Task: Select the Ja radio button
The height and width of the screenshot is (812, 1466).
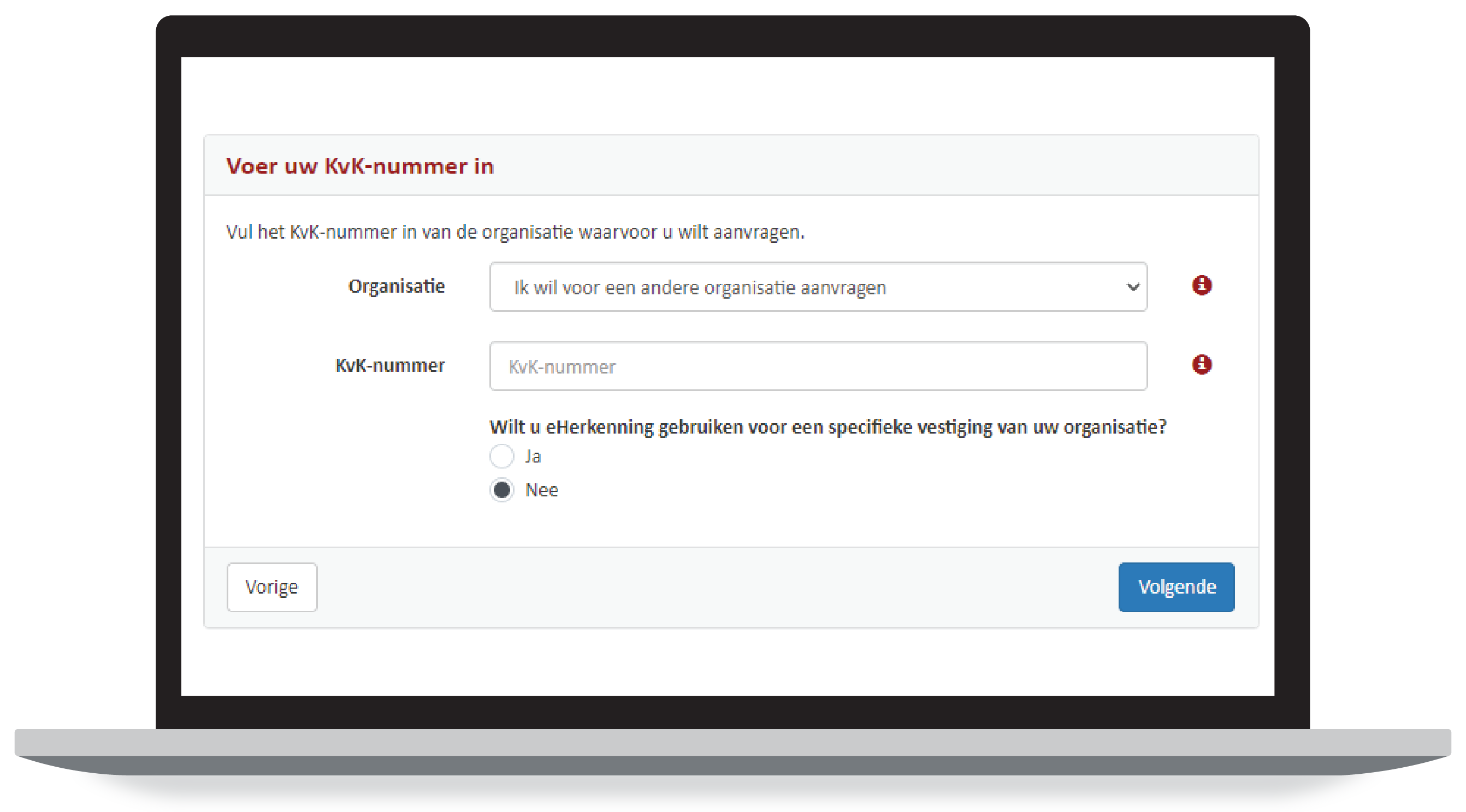Action: (x=501, y=456)
